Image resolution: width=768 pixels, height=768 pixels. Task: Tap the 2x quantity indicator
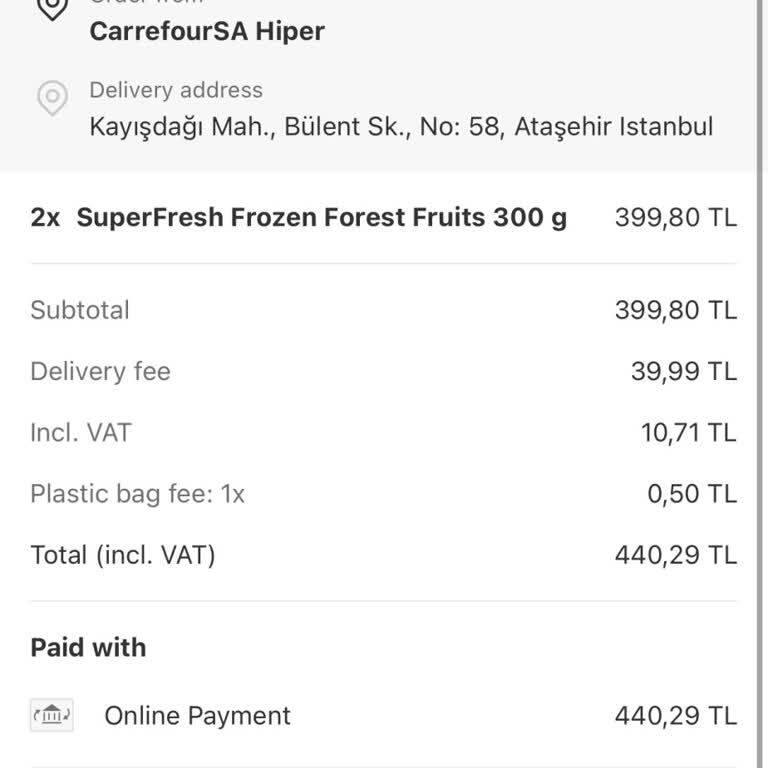pyautogui.click(x=45, y=217)
